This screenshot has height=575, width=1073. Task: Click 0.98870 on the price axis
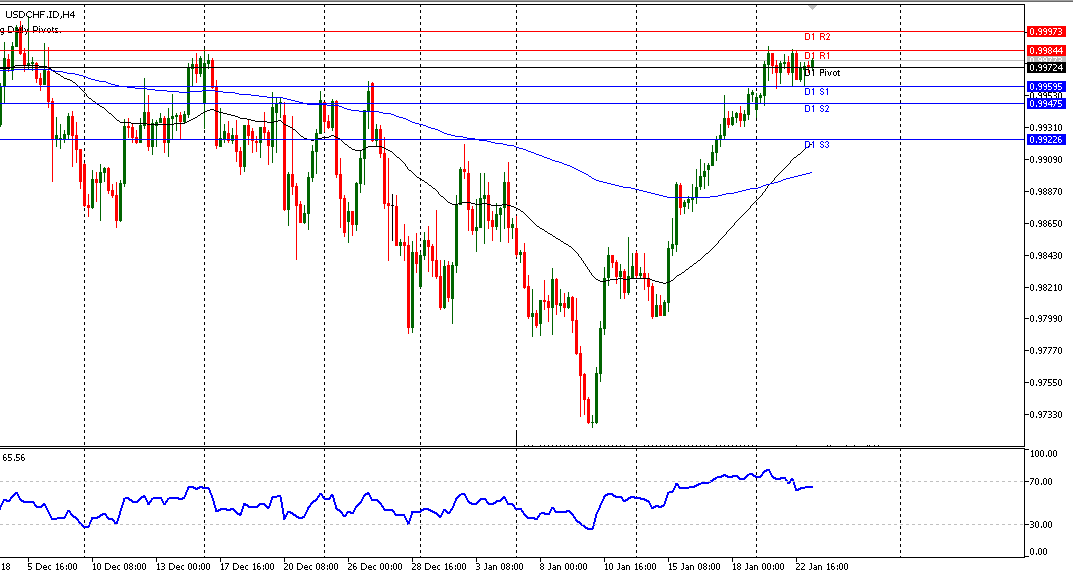click(x=1046, y=192)
